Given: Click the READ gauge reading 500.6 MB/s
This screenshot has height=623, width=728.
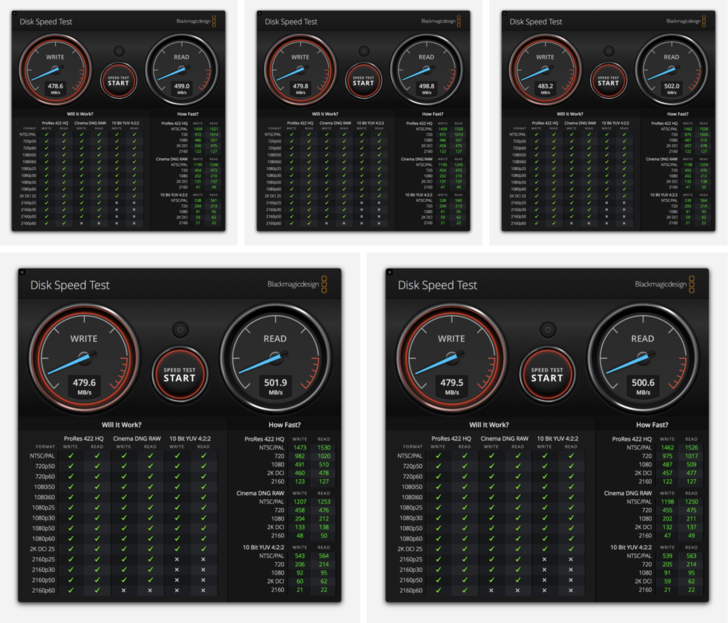Looking at the screenshot, I should (x=643, y=358).
